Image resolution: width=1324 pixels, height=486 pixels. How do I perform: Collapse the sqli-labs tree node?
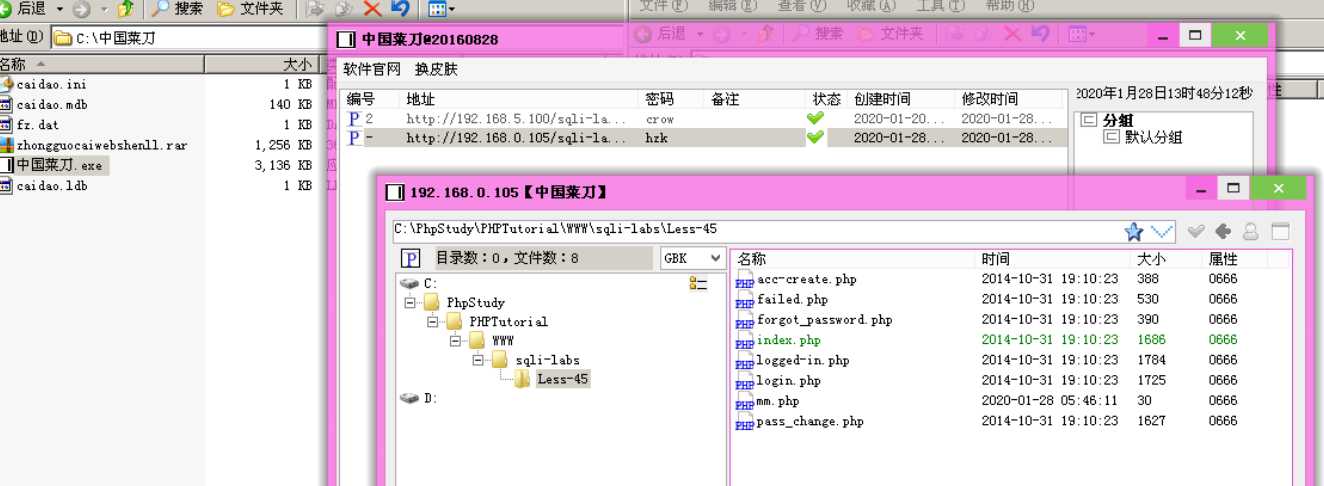point(479,360)
